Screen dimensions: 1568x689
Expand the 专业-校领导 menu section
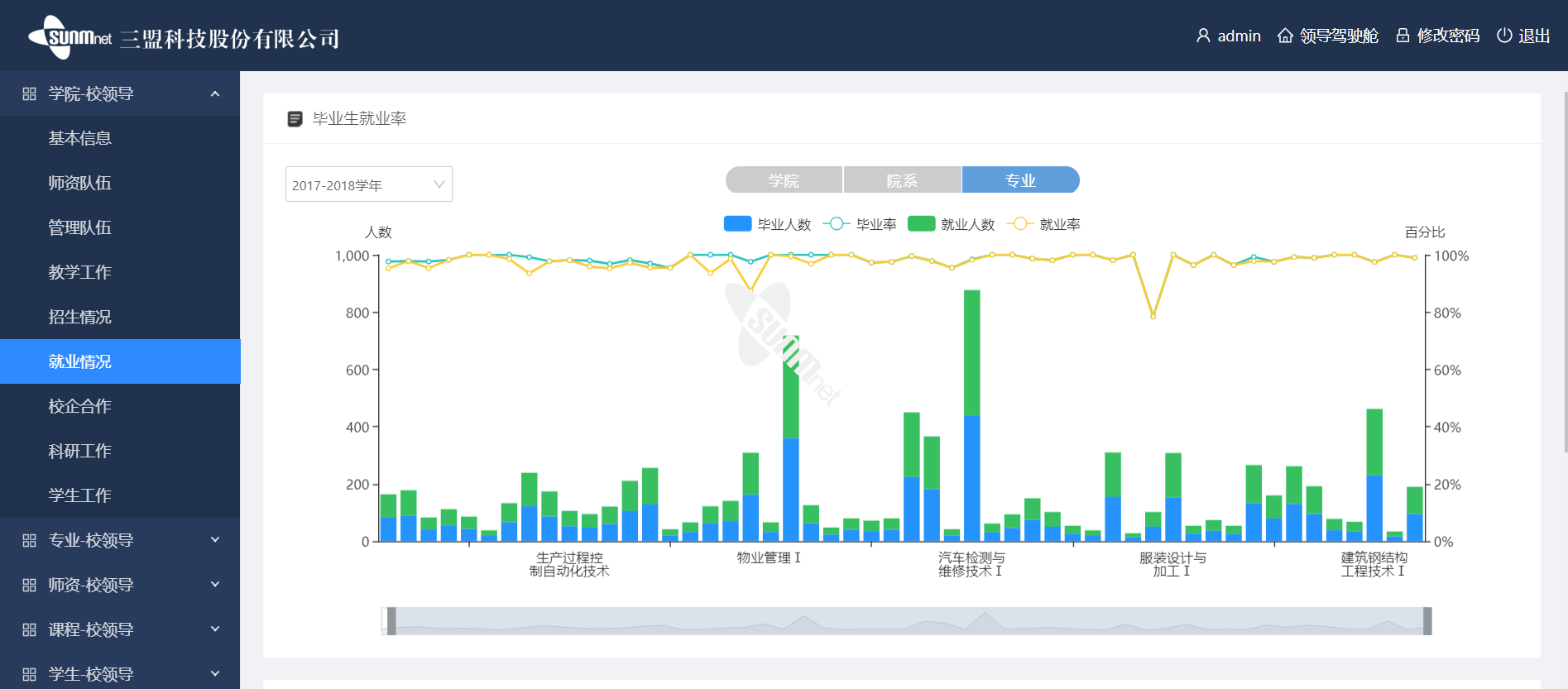pos(215,540)
